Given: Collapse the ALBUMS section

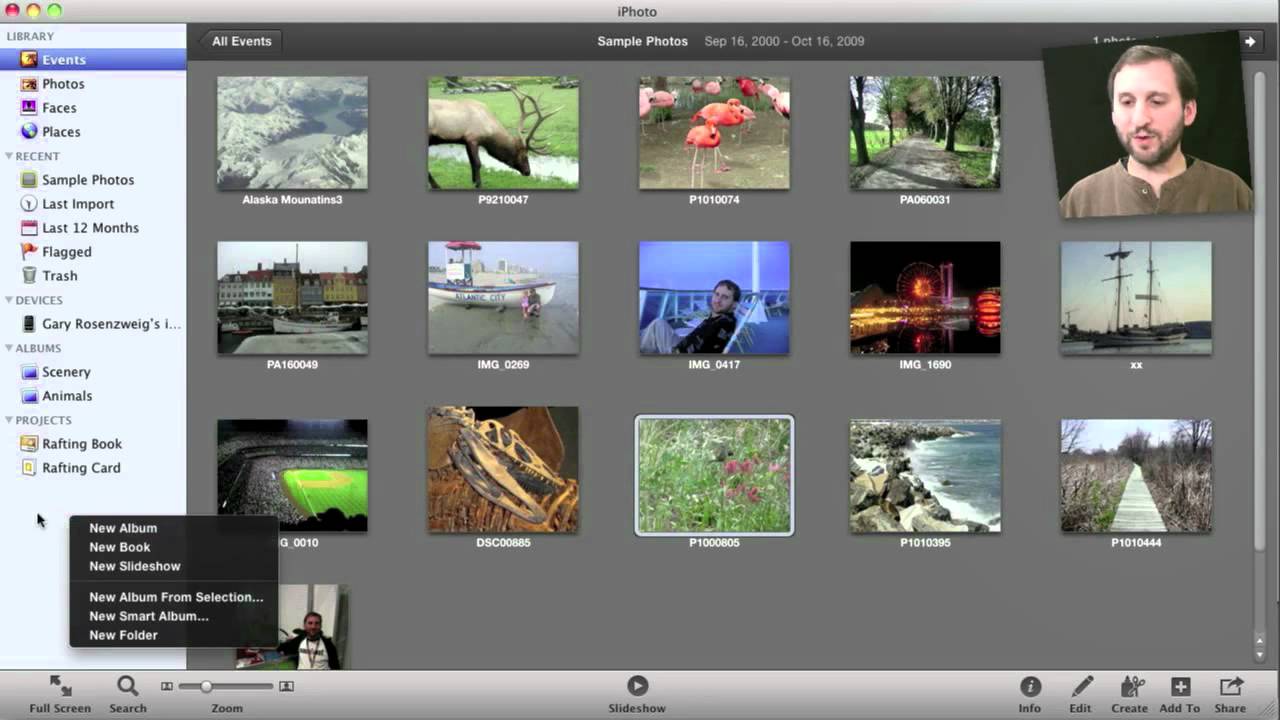Looking at the screenshot, I should point(9,348).
